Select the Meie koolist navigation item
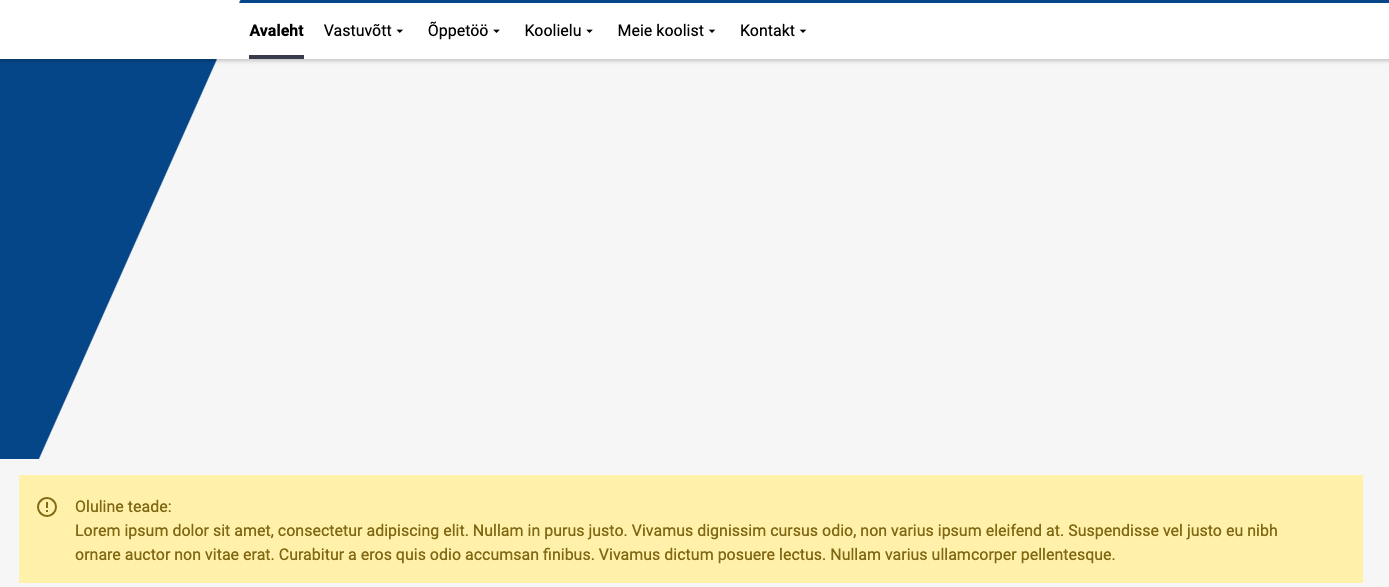 pyautogui.click(x=661, y=31)
